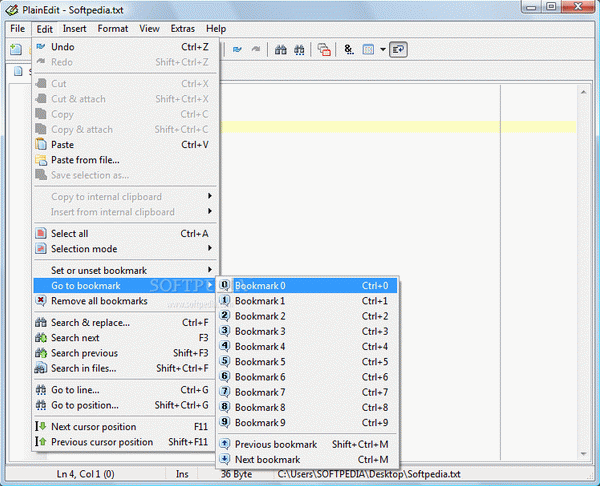Click the Ln 4, Col 1 status text
The width and height of the screenshot is (600, 486).
click(x=85, y=474)
